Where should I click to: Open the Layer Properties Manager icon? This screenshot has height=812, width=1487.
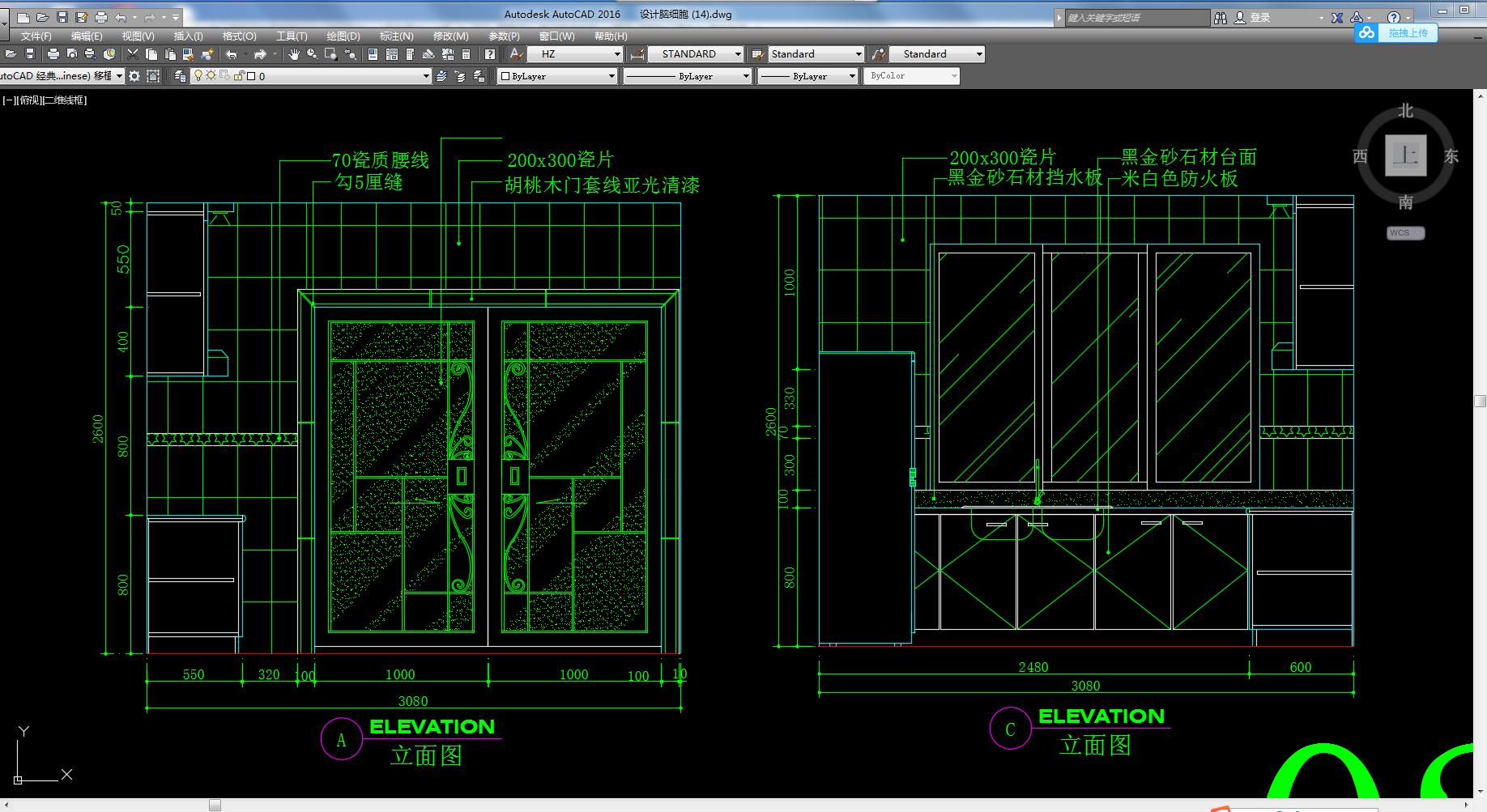[x=180, y=76]
